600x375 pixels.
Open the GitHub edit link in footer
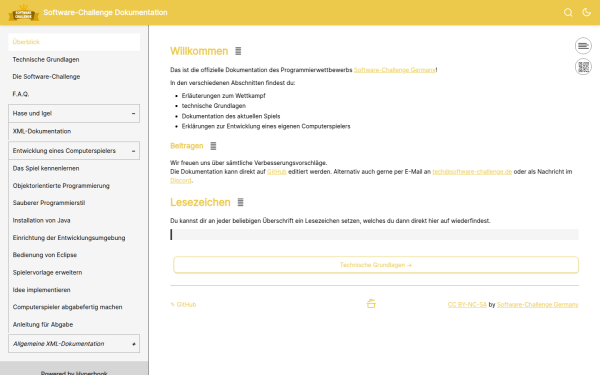tap(183, 305)
